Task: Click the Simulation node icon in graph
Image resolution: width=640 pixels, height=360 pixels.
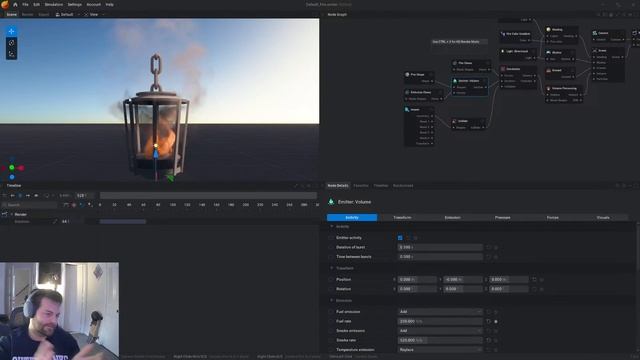Action: (x=503, y=69)
